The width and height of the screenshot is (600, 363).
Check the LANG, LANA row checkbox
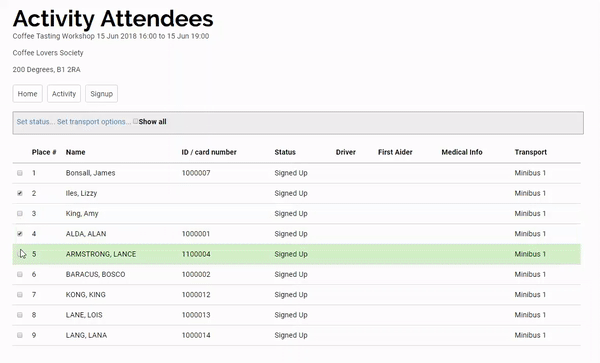20,335
